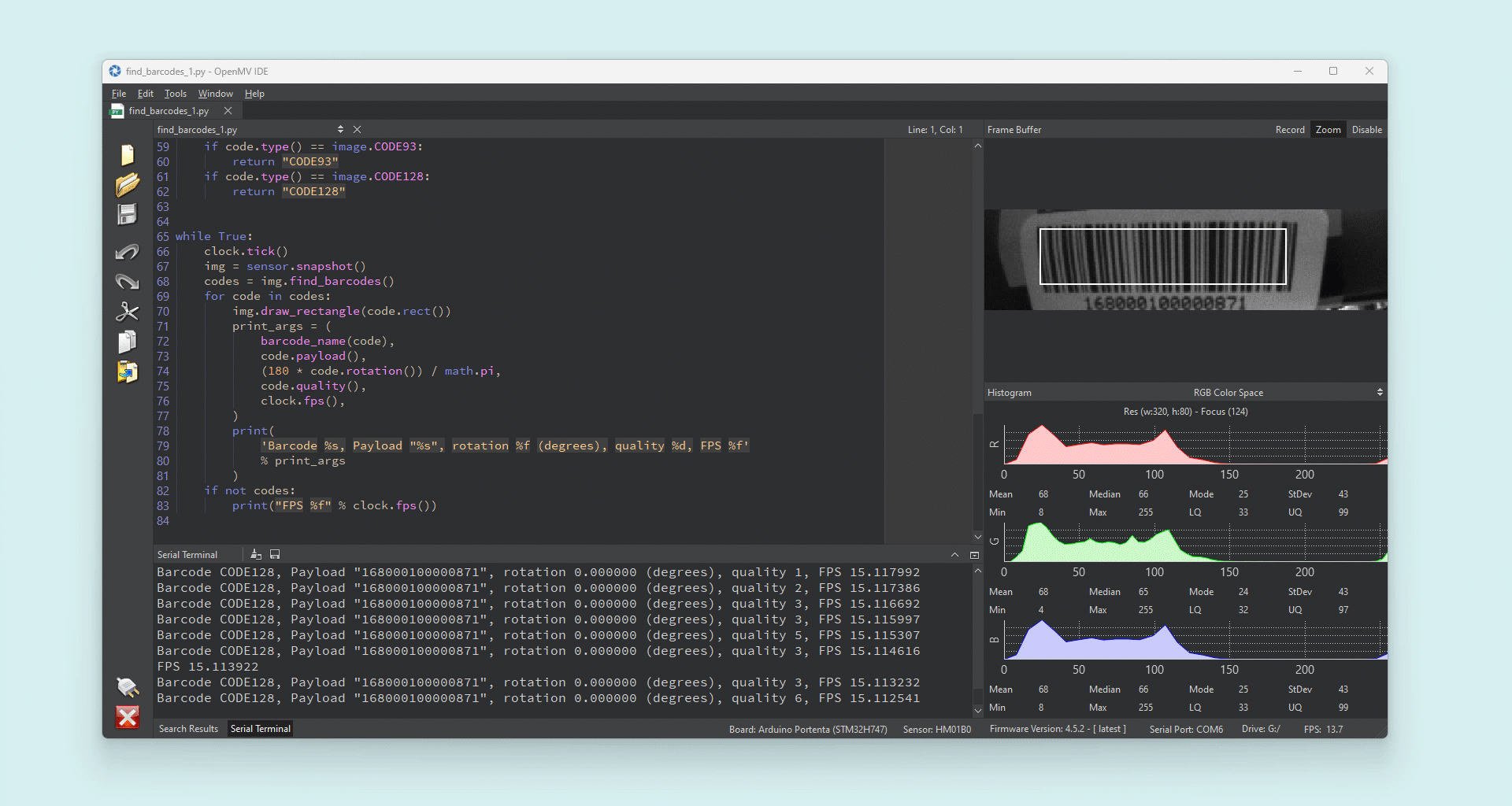Click the Sensor: HM01B0 status entry

pos(937,729)
